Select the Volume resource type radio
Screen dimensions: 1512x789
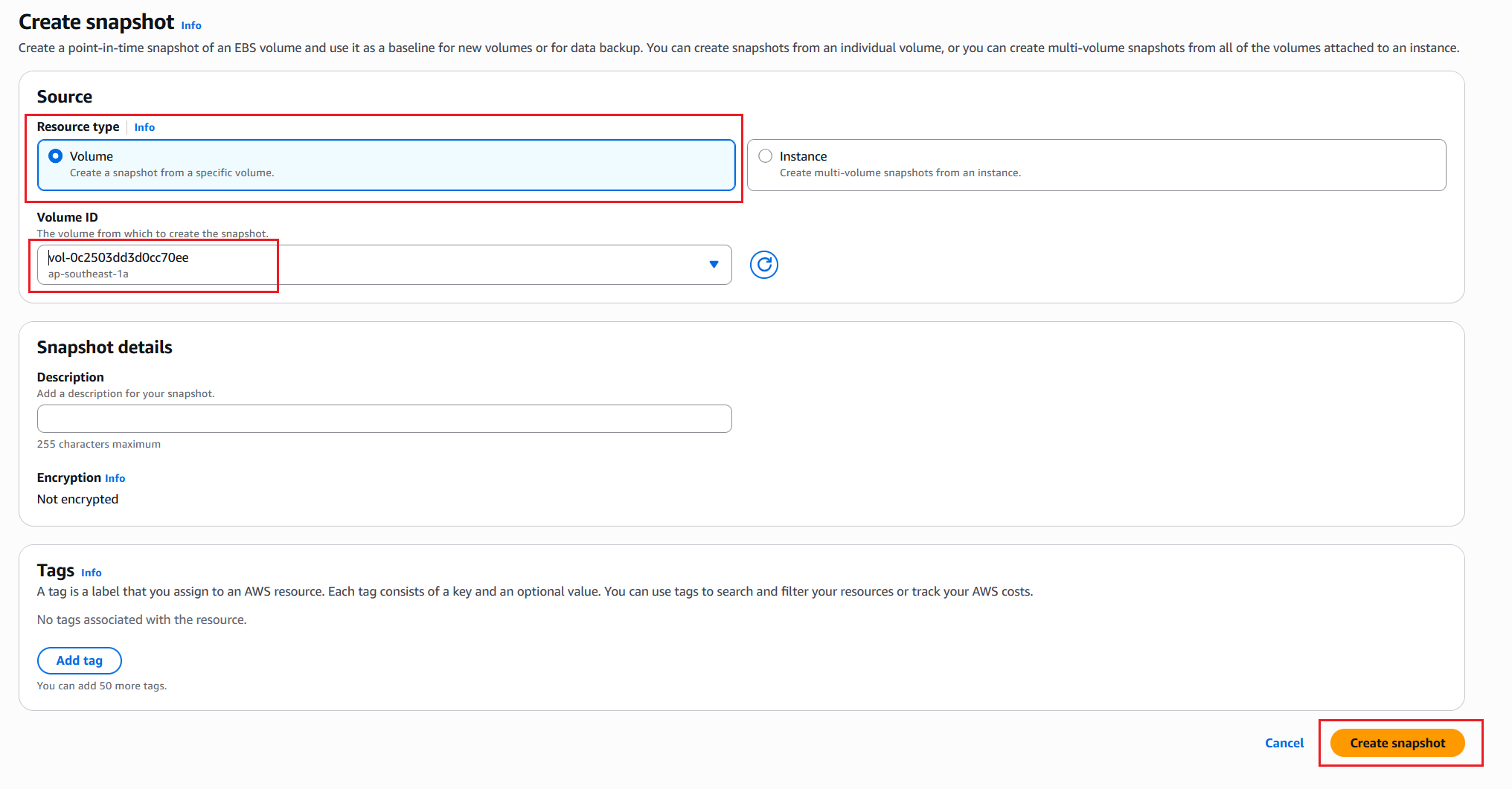coord(55,156)
